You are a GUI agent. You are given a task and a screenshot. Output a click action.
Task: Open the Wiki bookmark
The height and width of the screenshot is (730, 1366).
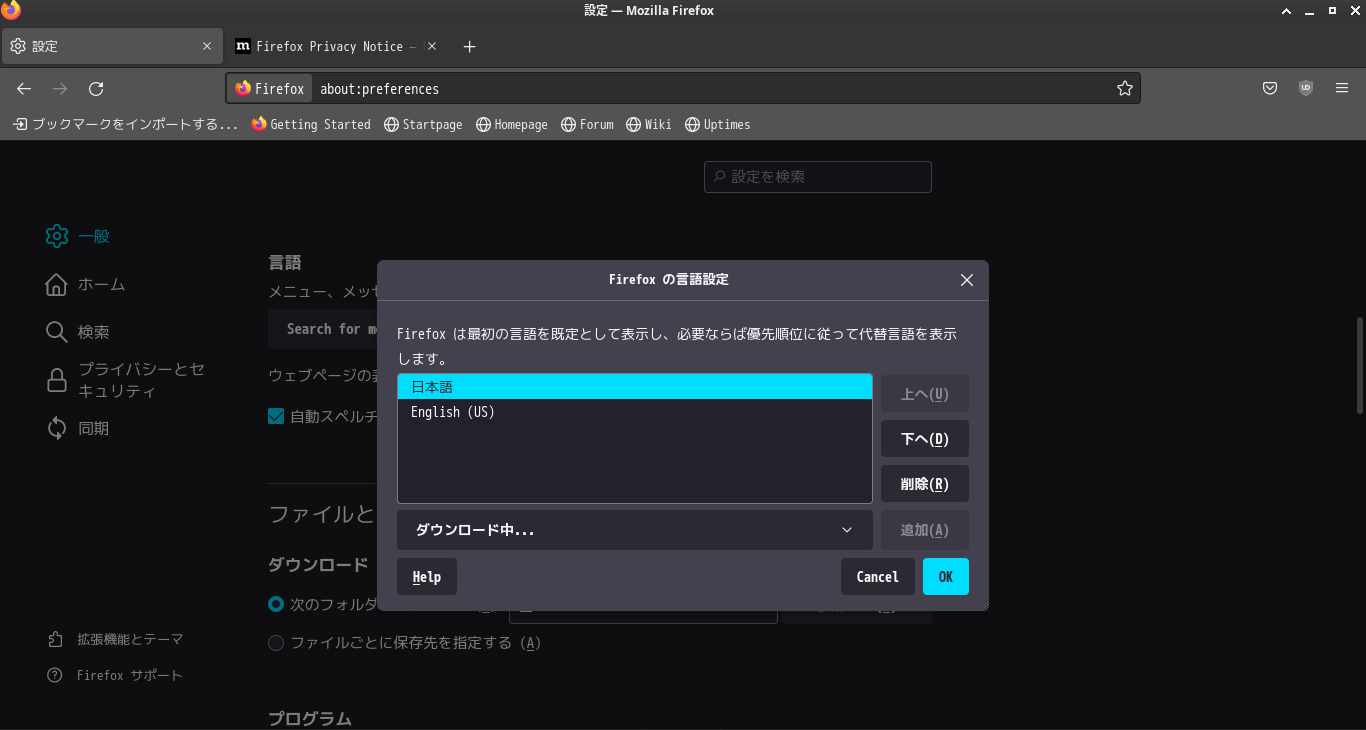[649, 125]
